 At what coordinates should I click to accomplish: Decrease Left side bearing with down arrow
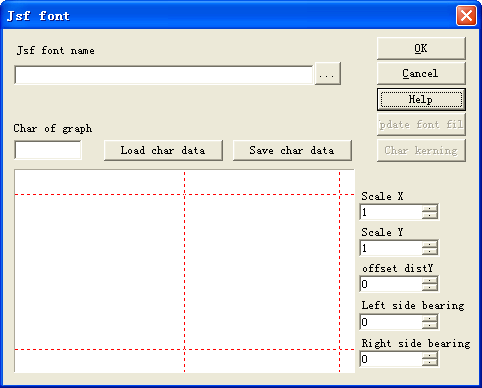pos(430,325)
